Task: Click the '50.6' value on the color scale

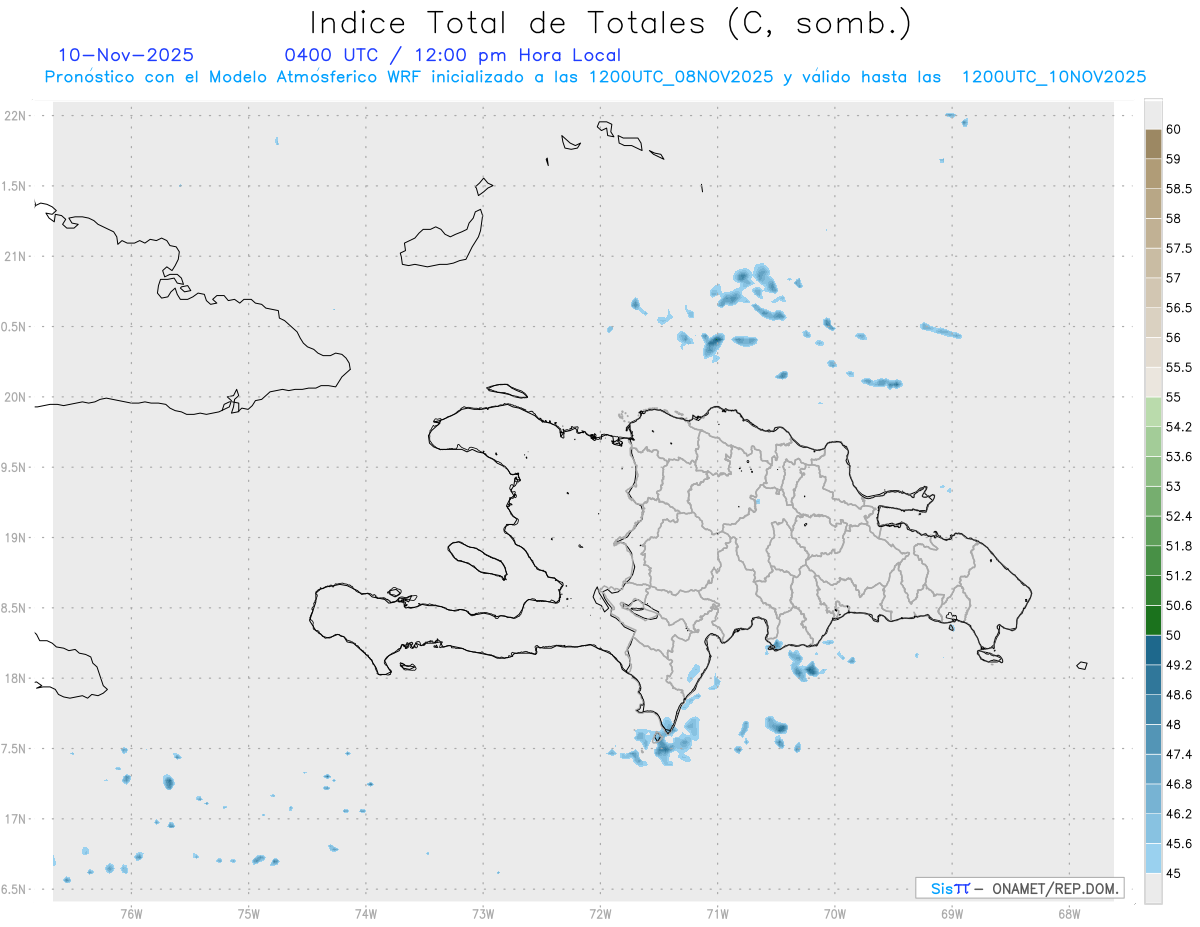Action: point(1179,605)
